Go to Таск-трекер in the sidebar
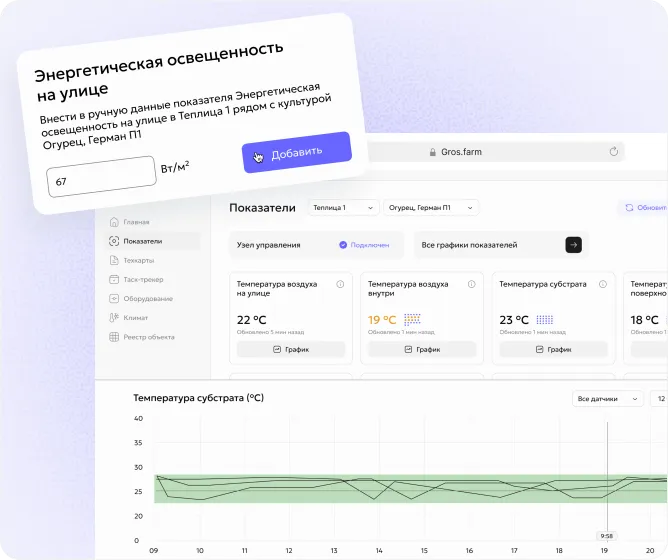668x560 pixels. point(153,280)
